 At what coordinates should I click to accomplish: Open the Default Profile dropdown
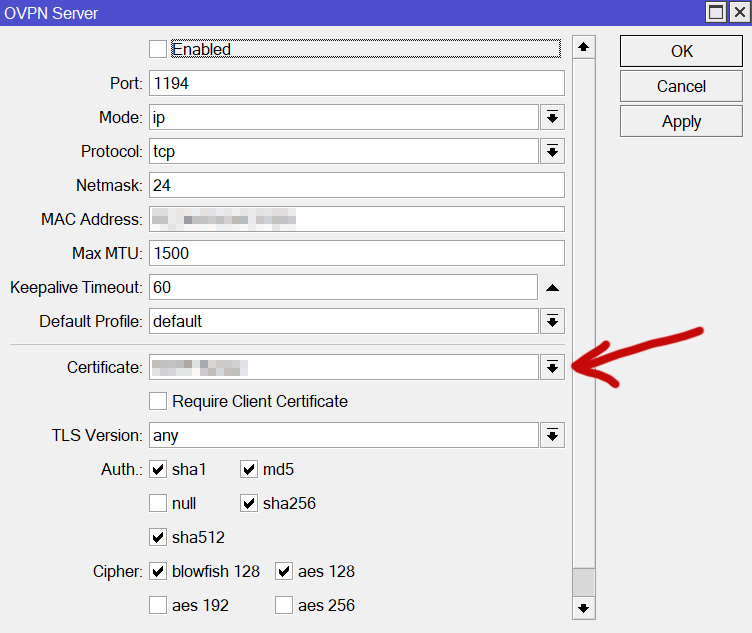pos(552,321)
